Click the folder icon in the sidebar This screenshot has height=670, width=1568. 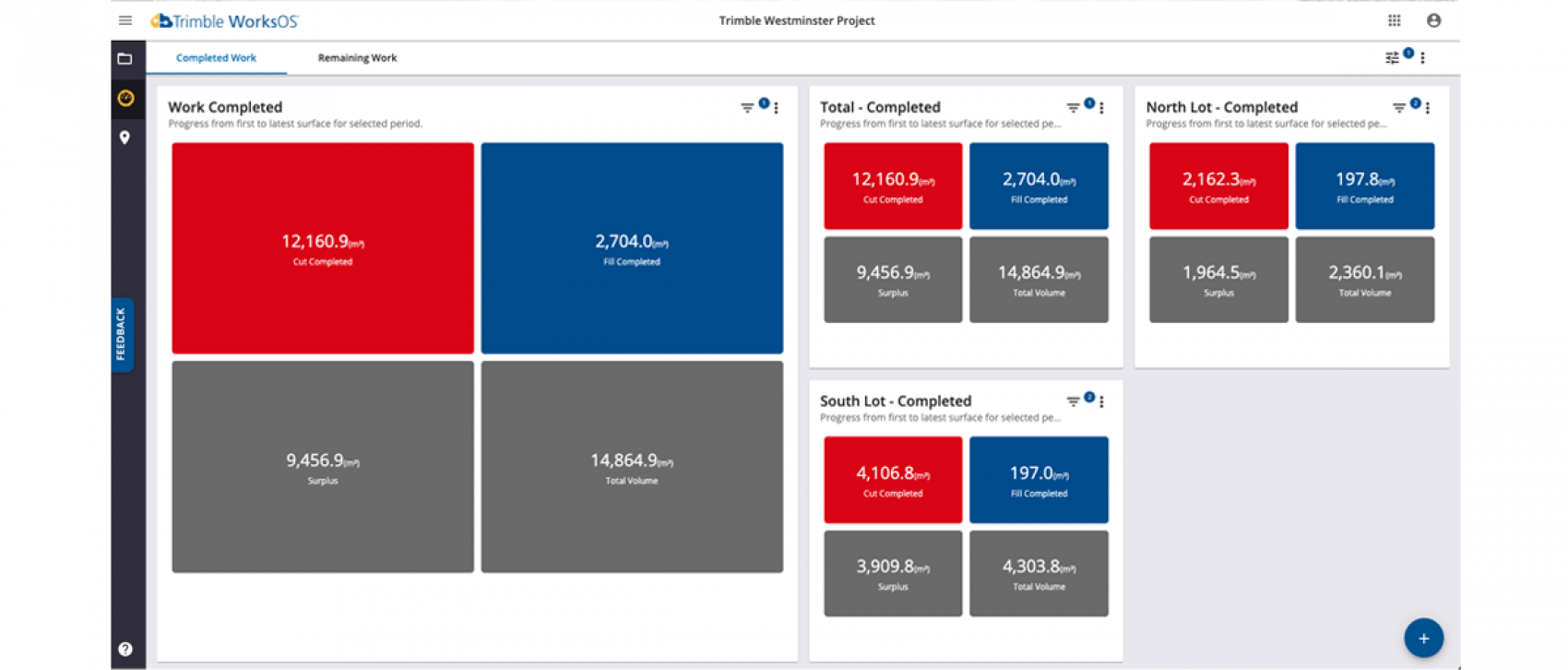tap(125, 59)
